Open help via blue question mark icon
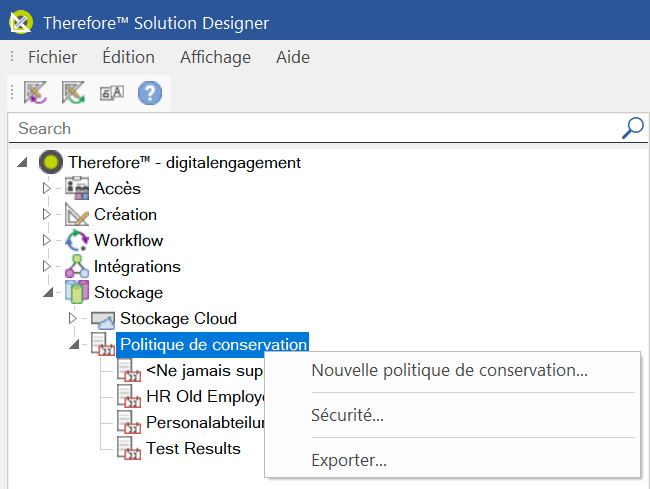This screenshot has height=489, width=650. (149, 93)
